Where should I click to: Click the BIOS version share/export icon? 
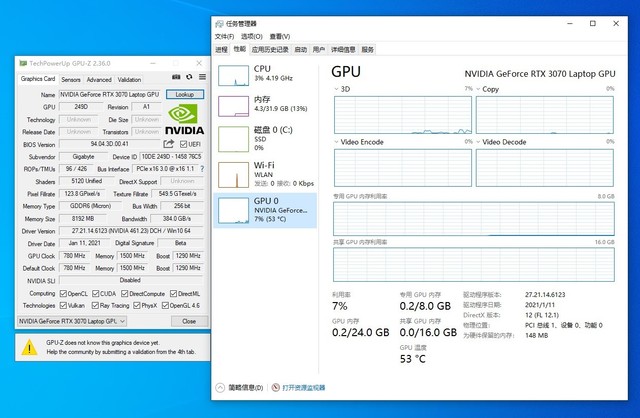click(x=169, y=144)
